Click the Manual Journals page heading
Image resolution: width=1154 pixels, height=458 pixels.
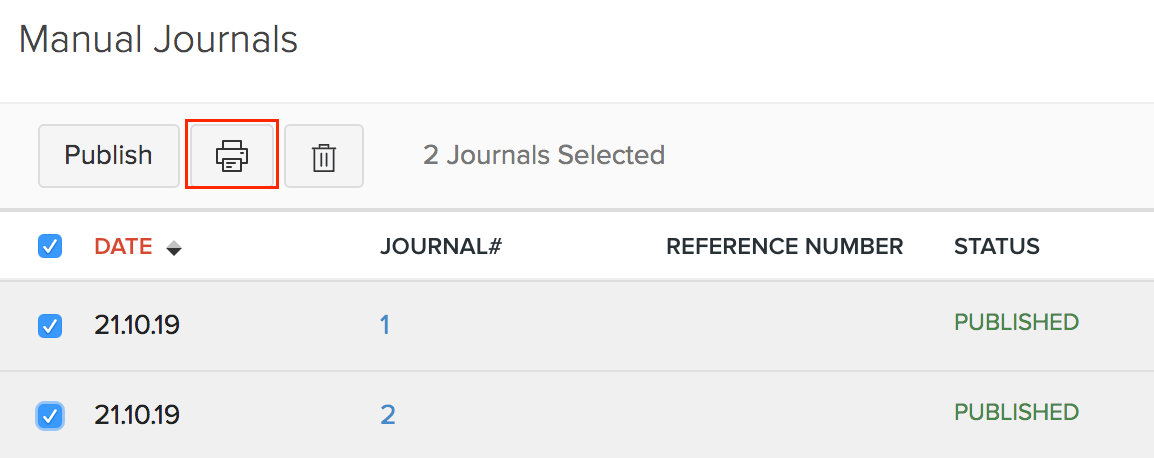pyautogui.click(x=158, y=40)
